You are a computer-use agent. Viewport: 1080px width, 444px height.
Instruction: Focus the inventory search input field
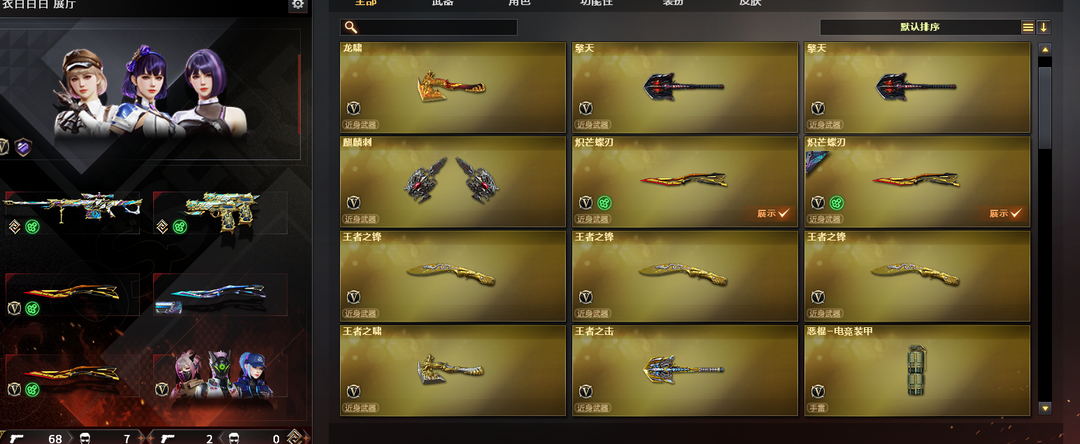[x=438, y=28]
